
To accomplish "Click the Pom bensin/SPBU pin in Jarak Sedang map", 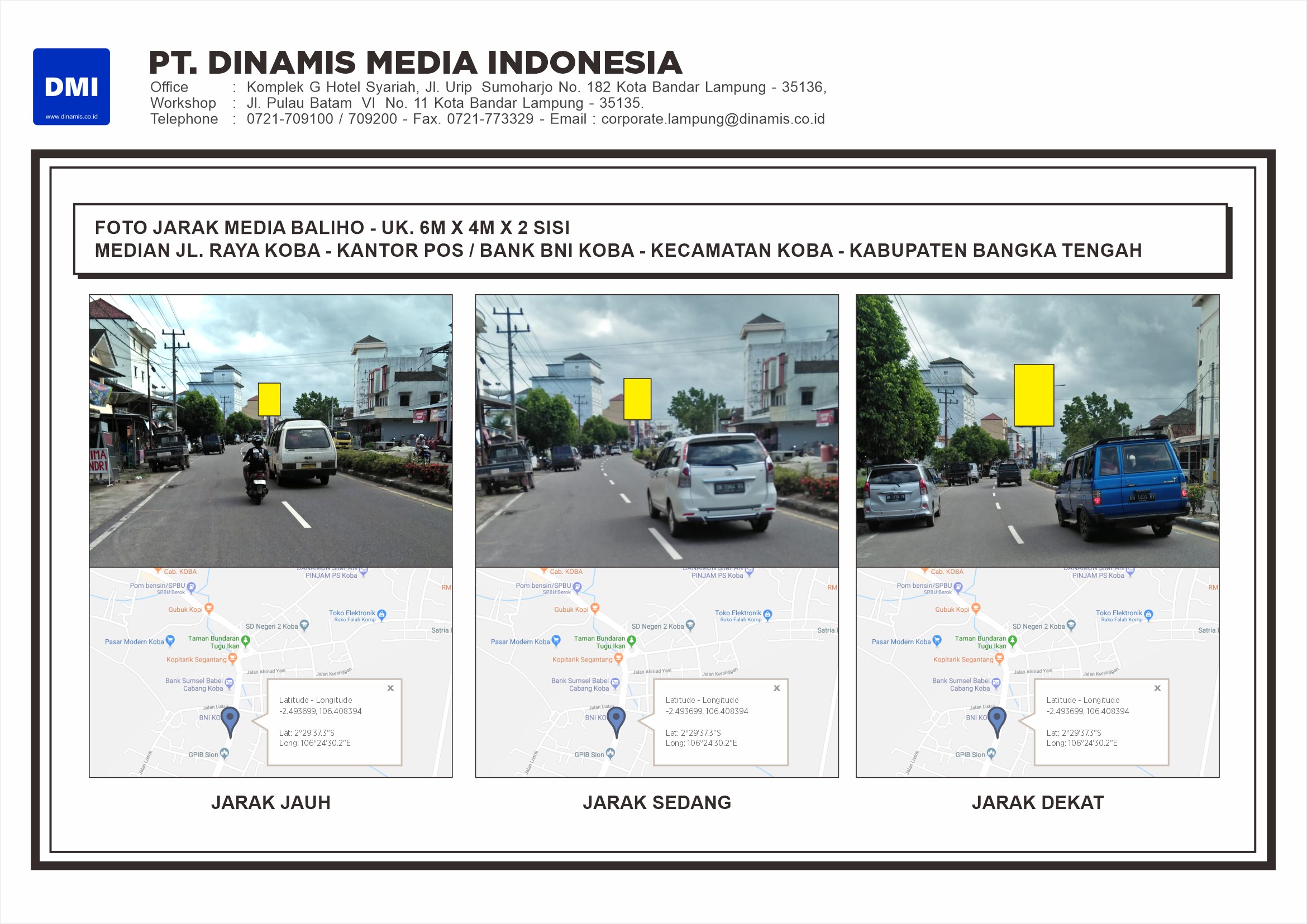I will 577,587.
